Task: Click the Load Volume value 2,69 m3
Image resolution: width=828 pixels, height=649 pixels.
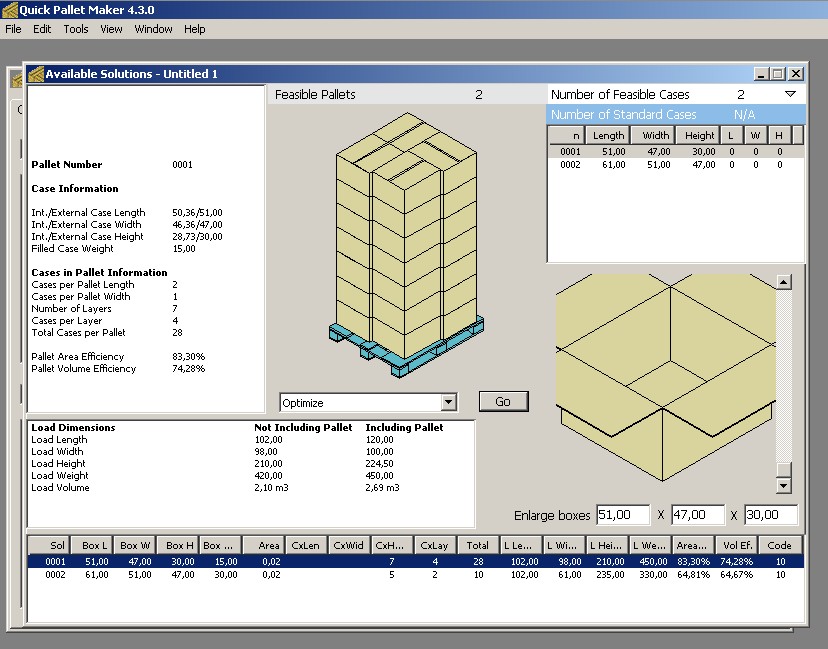Action: click(382, 487)
